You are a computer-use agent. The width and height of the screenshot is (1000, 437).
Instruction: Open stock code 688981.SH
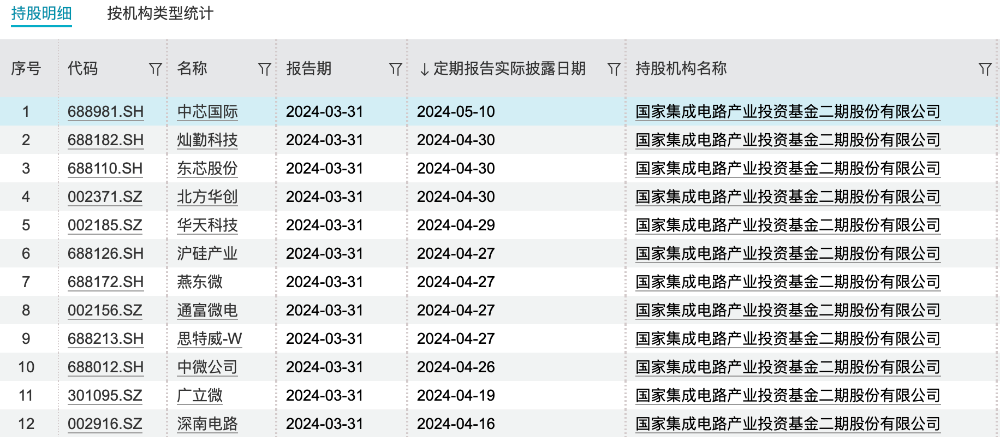pyautogui.click(x=106, y=112)
